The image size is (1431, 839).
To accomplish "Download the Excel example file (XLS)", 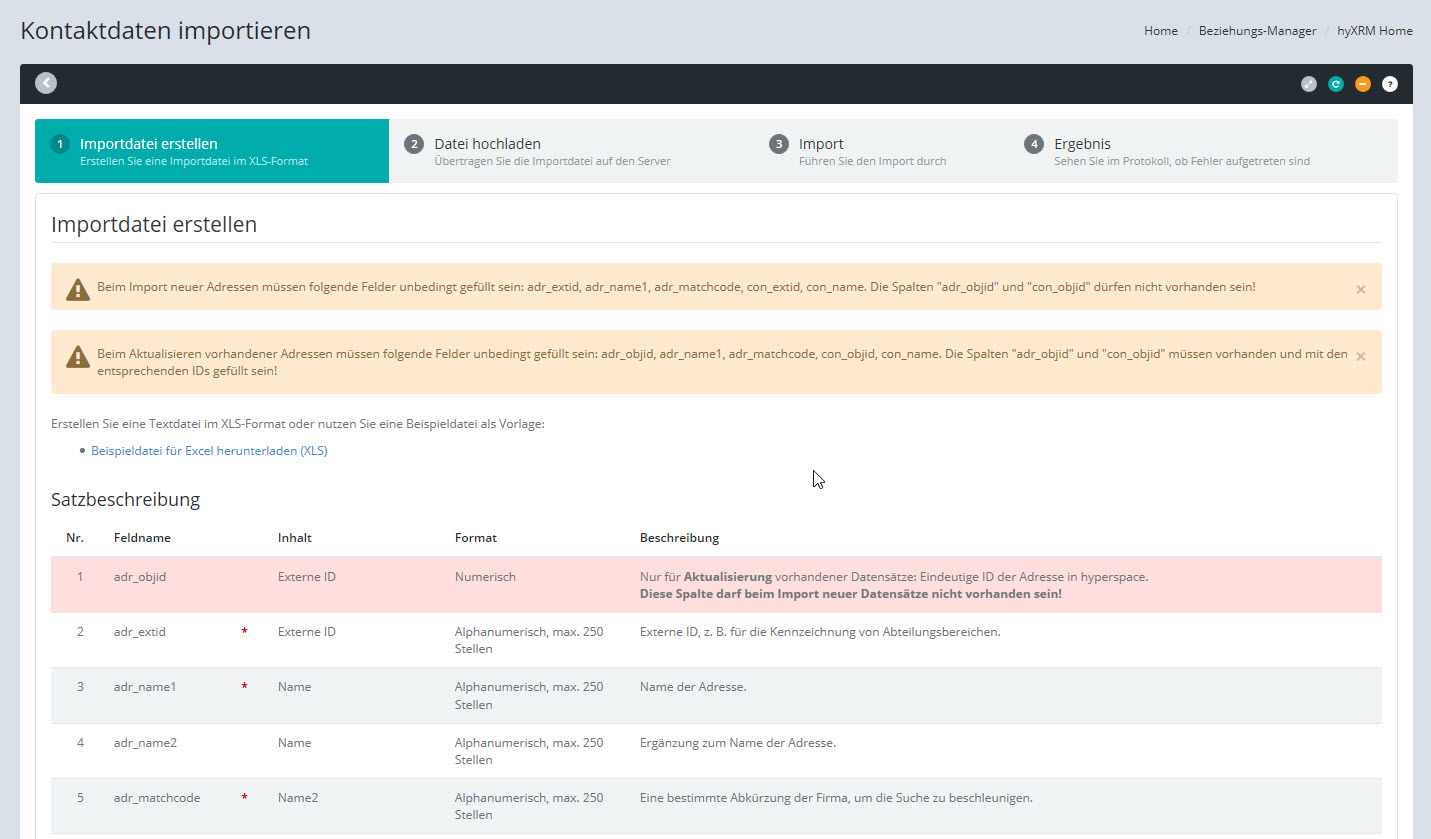I will (209, 451).
